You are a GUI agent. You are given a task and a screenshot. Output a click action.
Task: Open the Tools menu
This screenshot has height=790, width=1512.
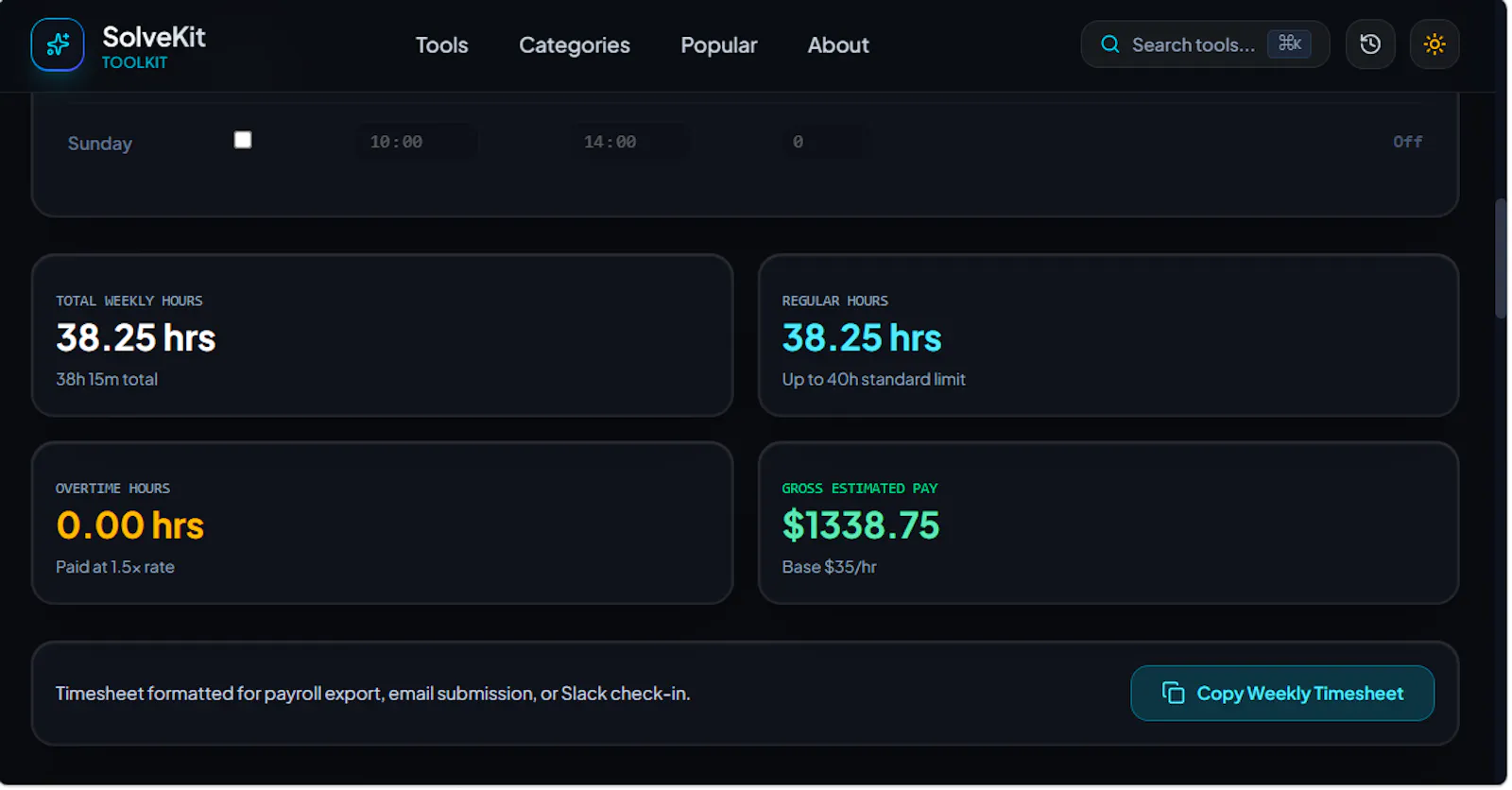click(441, 45)
